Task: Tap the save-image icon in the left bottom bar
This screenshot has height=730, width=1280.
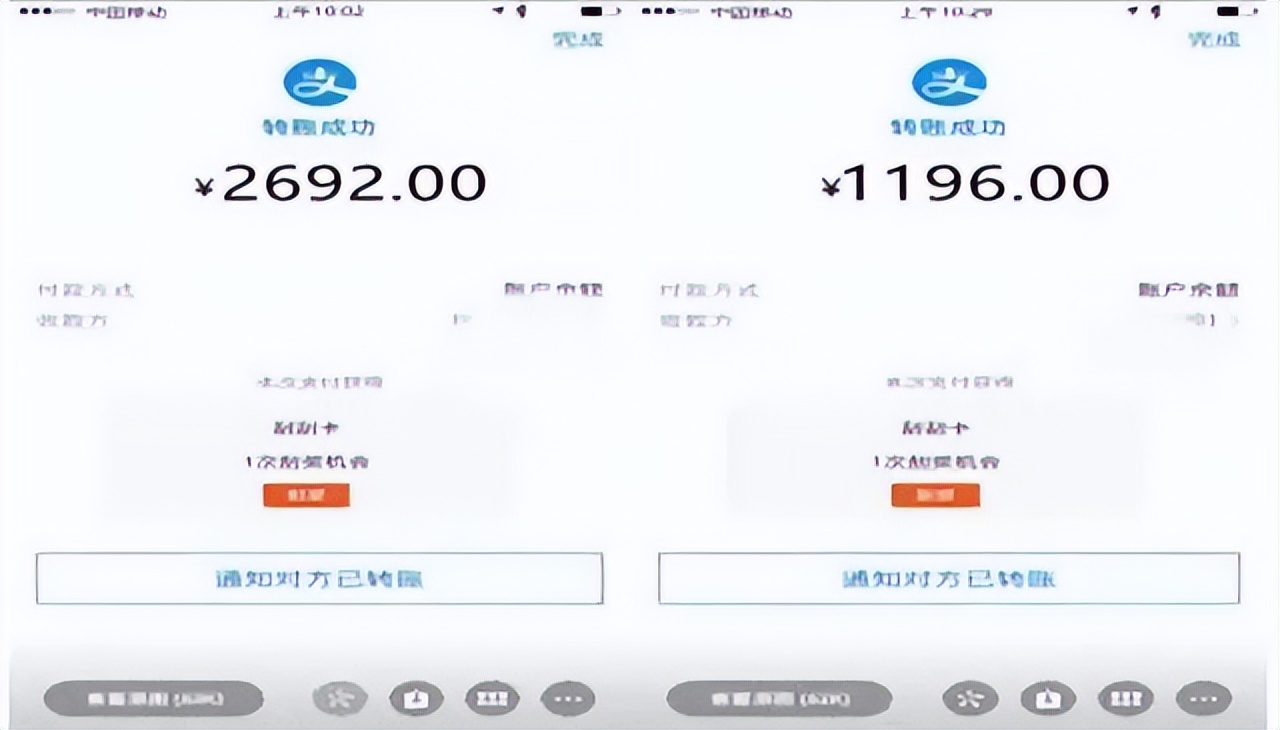Action: coord(416,698)
